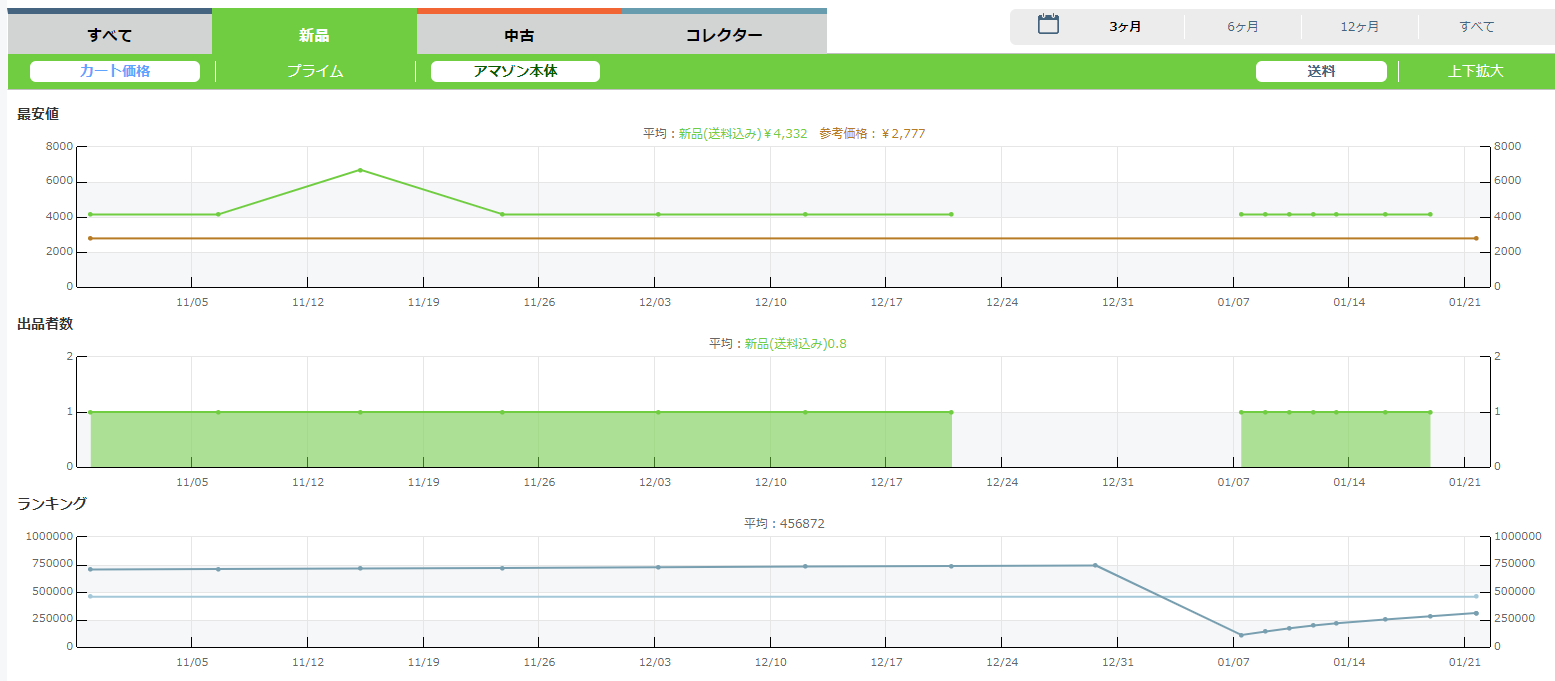
Task: Change the date range to 6ヶ月
Action: 1243,27
